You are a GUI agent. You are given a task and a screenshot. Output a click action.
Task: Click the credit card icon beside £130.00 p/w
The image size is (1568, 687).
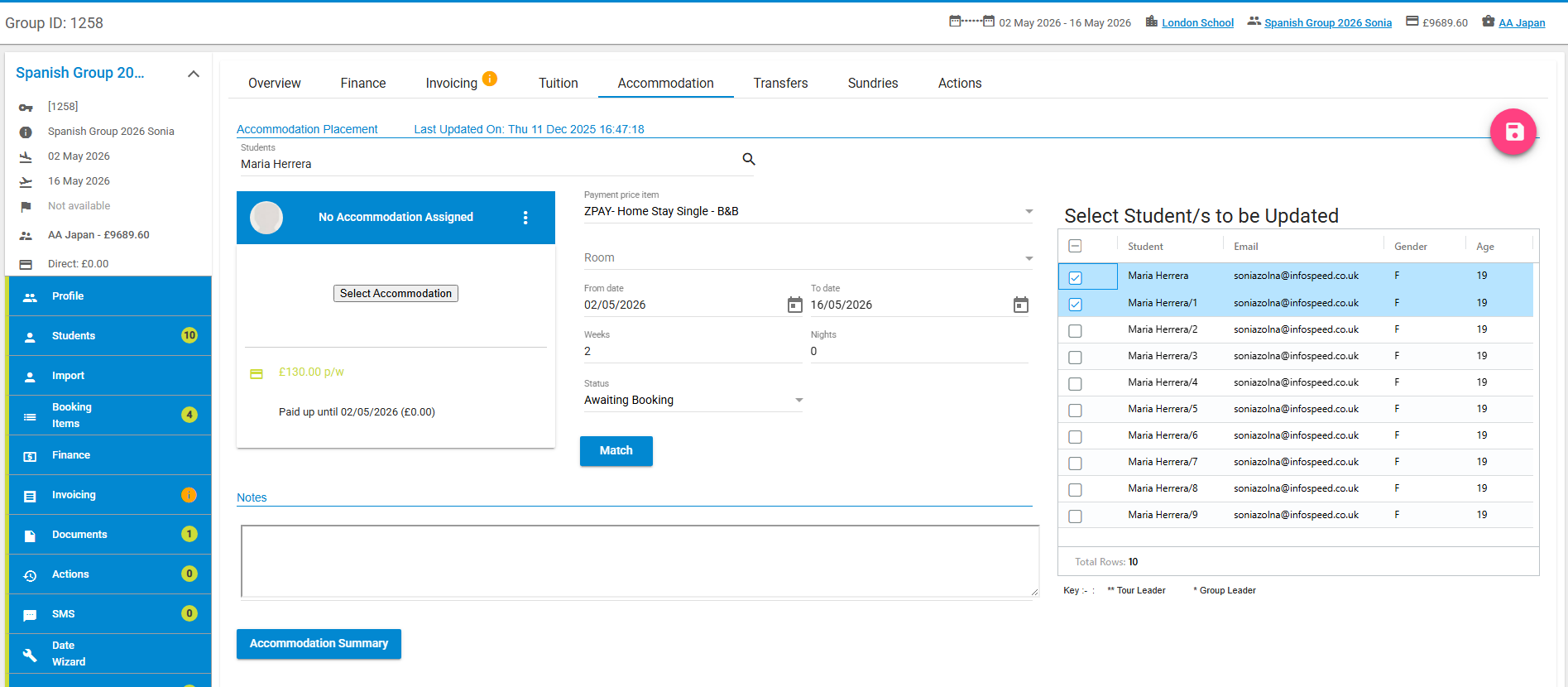coord(257,374)
